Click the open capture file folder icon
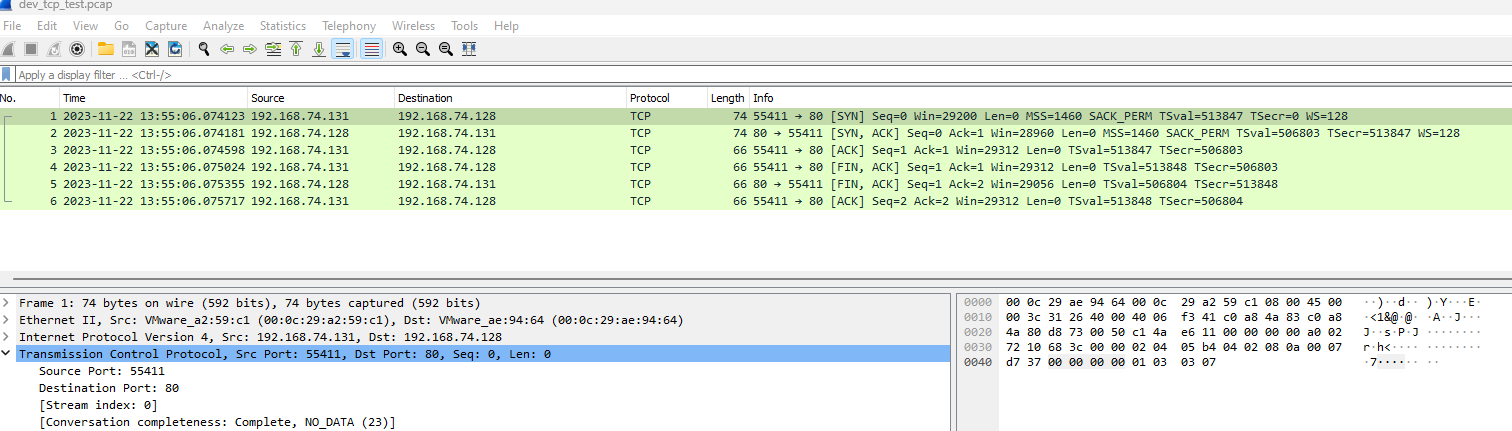1512x431 pixels. (105, 49)
